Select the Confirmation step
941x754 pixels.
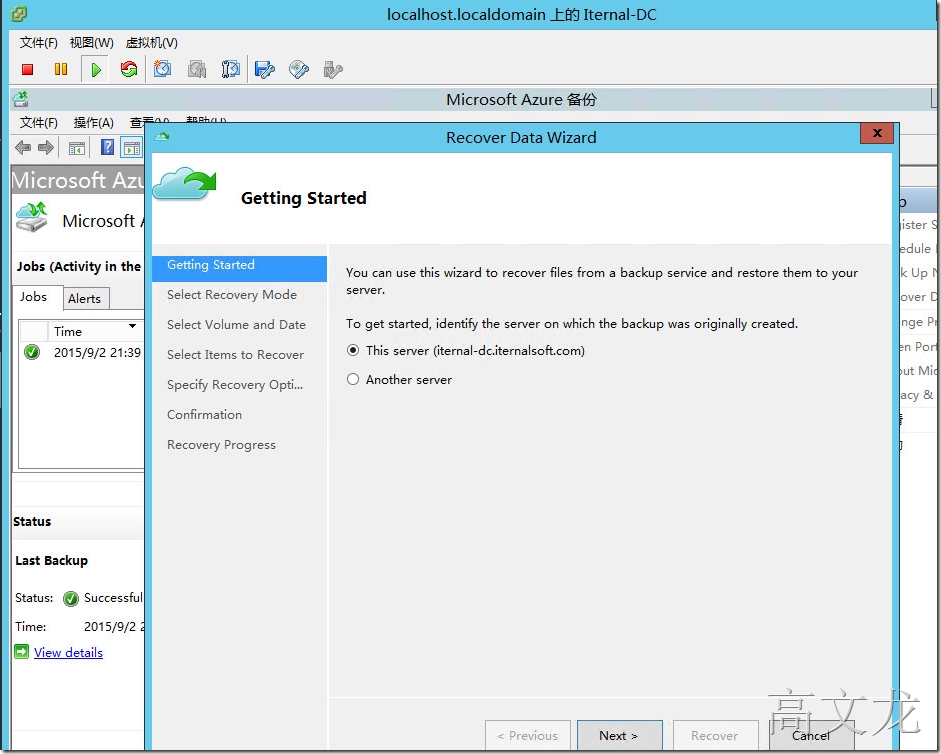[204, 415]
